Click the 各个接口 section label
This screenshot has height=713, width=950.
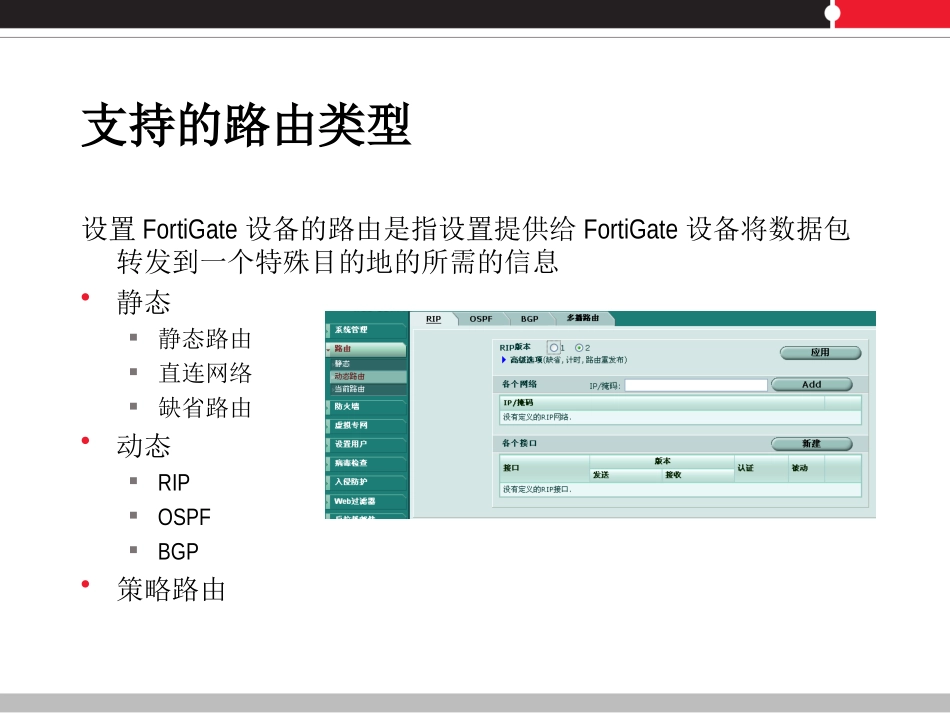click(x=519, y=443)
